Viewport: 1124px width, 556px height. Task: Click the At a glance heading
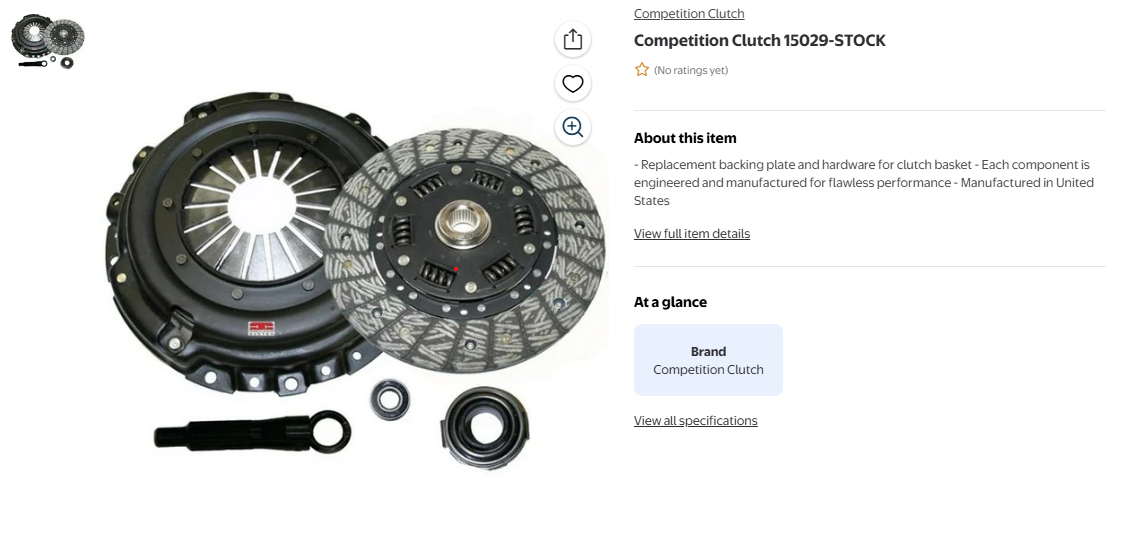[670, 302]
